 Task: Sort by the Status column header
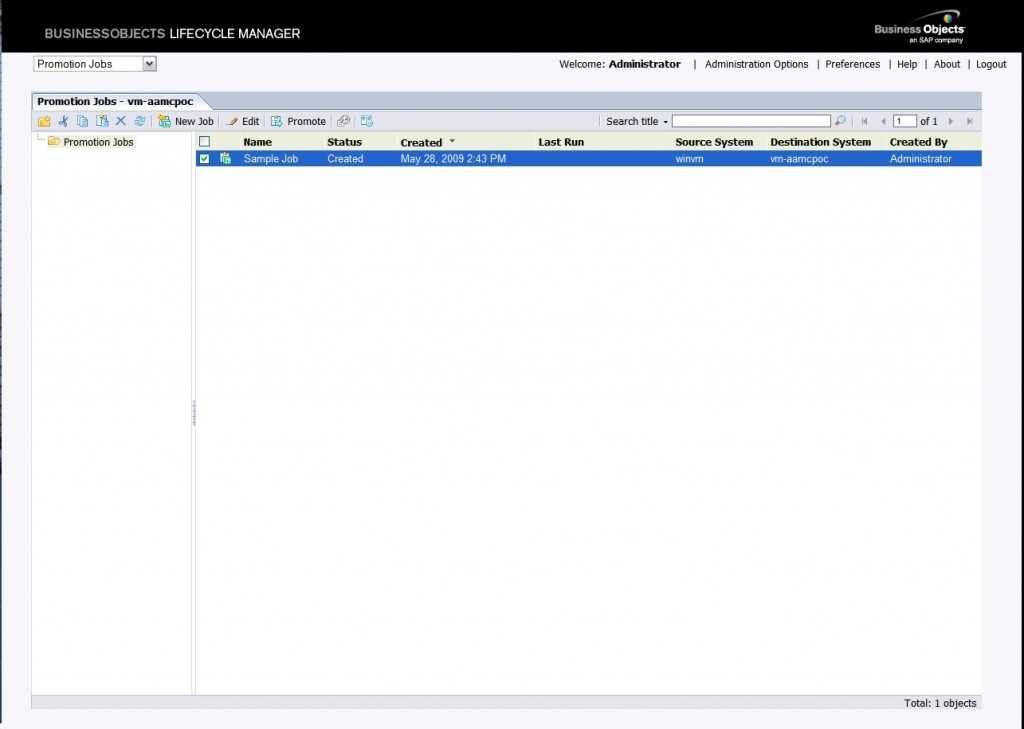(344, 142)
